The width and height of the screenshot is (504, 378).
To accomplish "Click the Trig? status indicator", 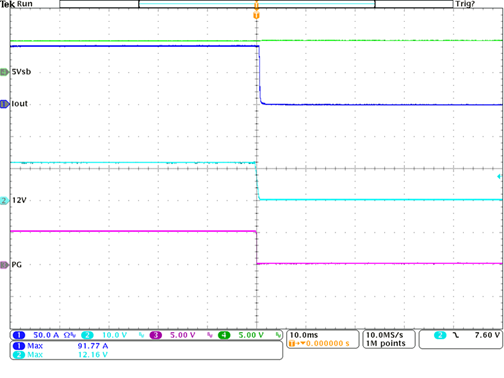I will pos(465,4).
